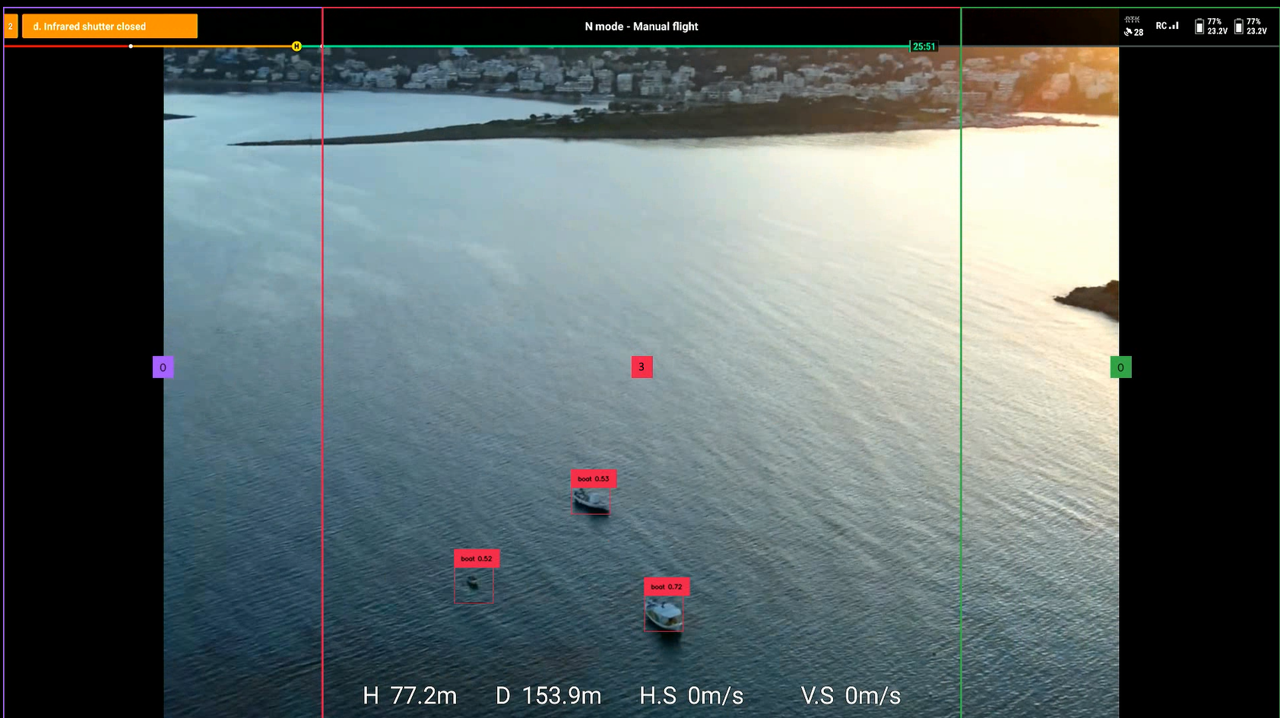Click the orange warning count badge "2"
1280x718 pixels.
[x=11, y=26]
